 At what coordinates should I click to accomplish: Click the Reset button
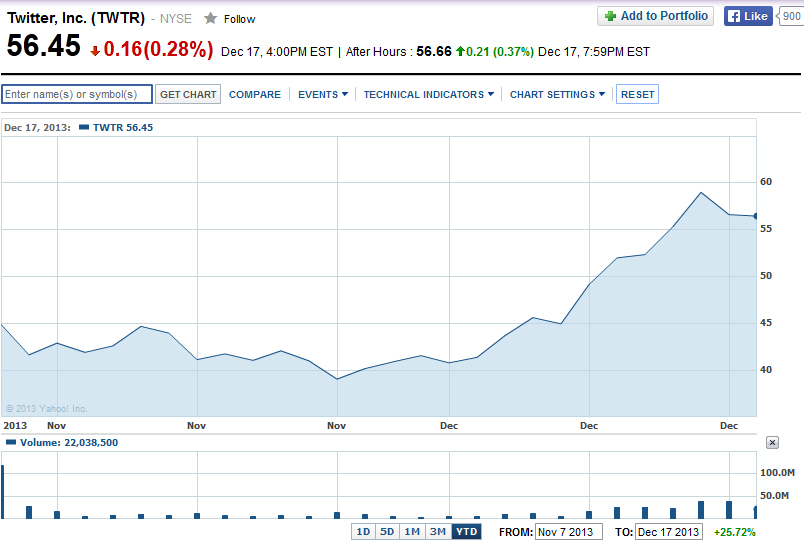637,94
